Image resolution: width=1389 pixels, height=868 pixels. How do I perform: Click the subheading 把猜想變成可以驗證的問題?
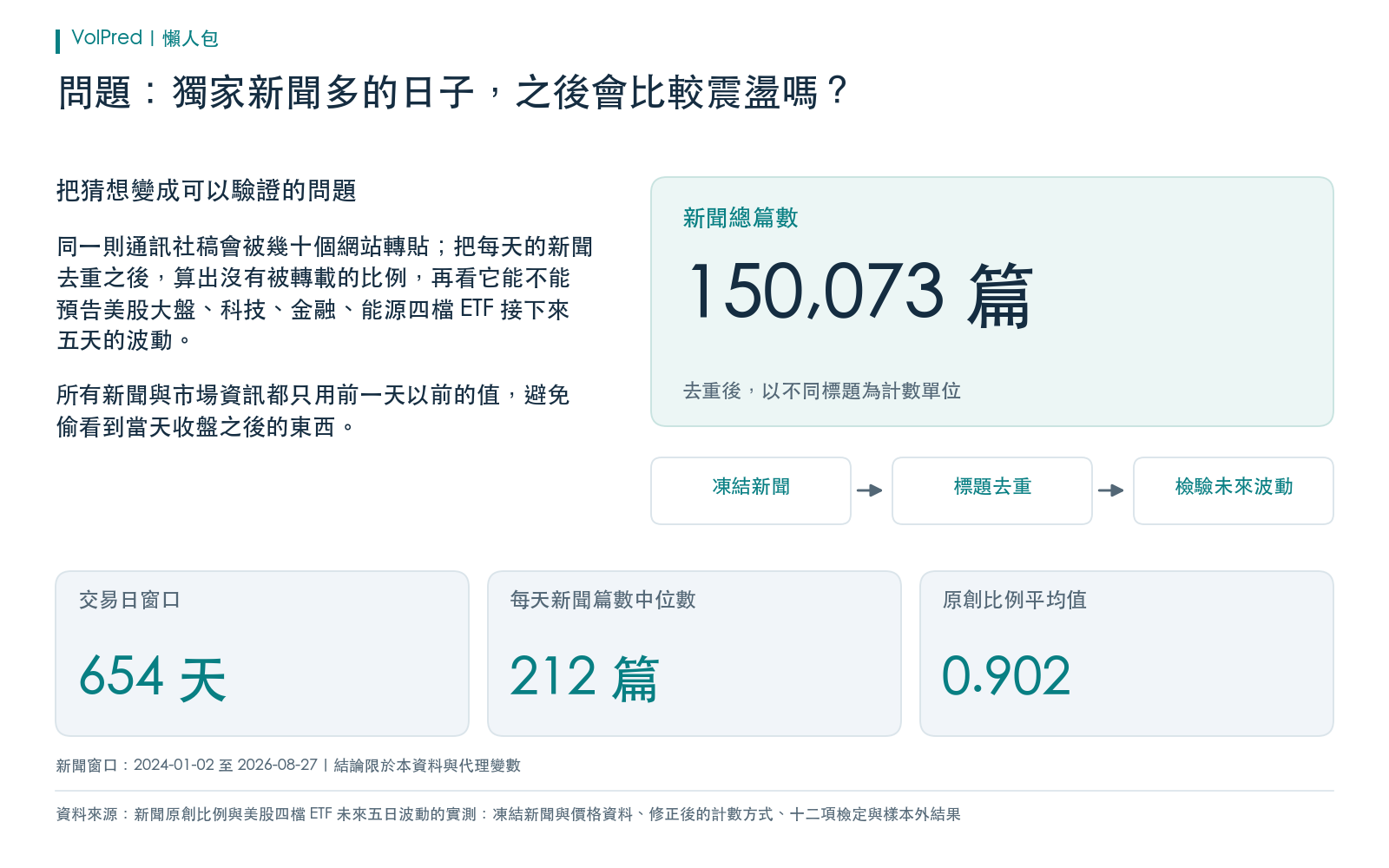(x=207, y=190)
